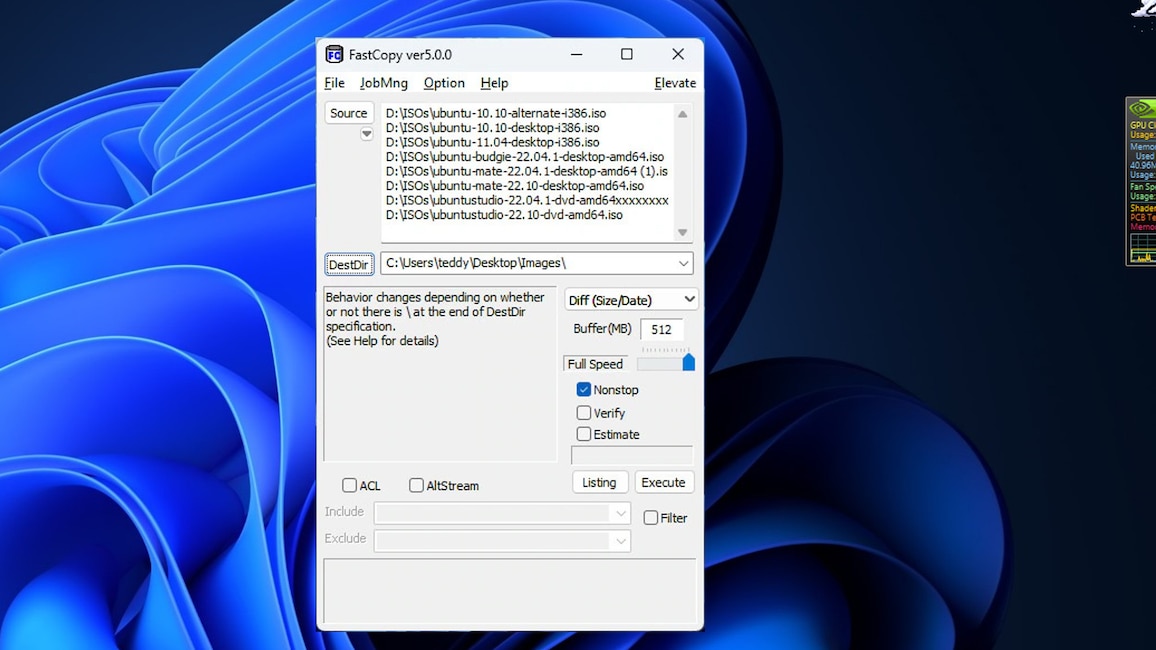Click the Source button
Screen dimensions: 1156x650
click(x=349, y=113)
